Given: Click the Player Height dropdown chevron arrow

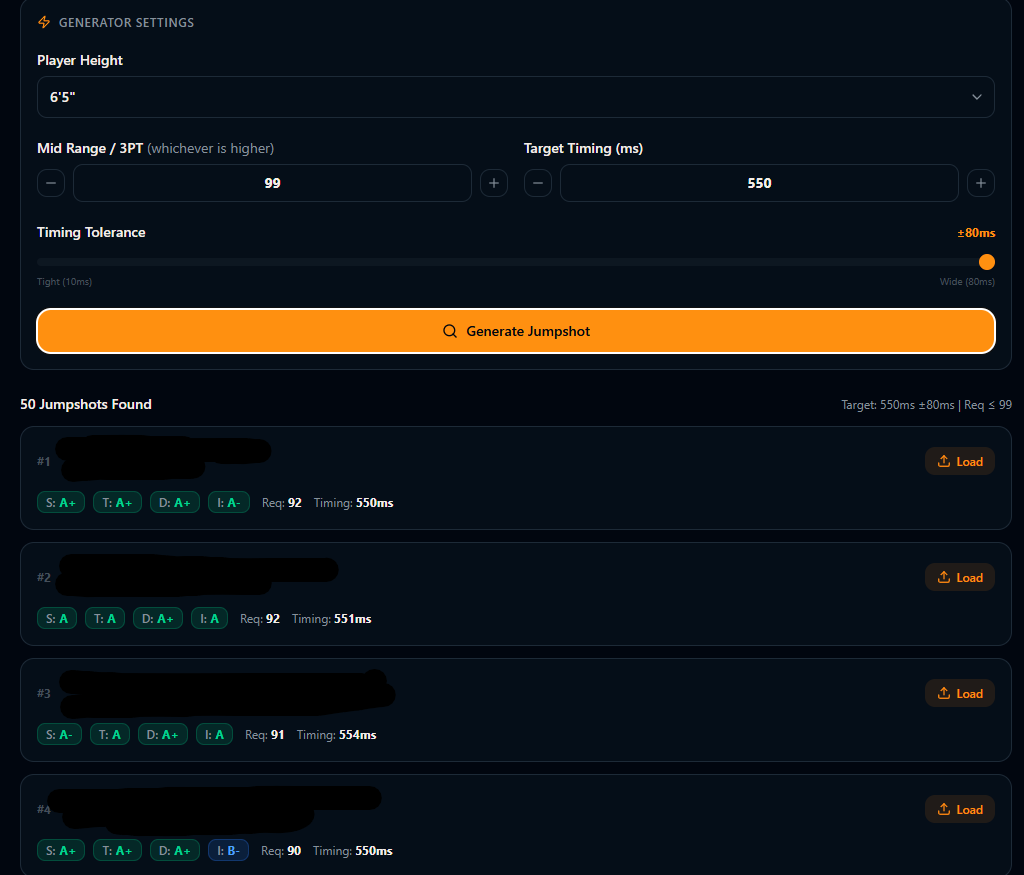Looking at the screenshot, I should [976, 97].
